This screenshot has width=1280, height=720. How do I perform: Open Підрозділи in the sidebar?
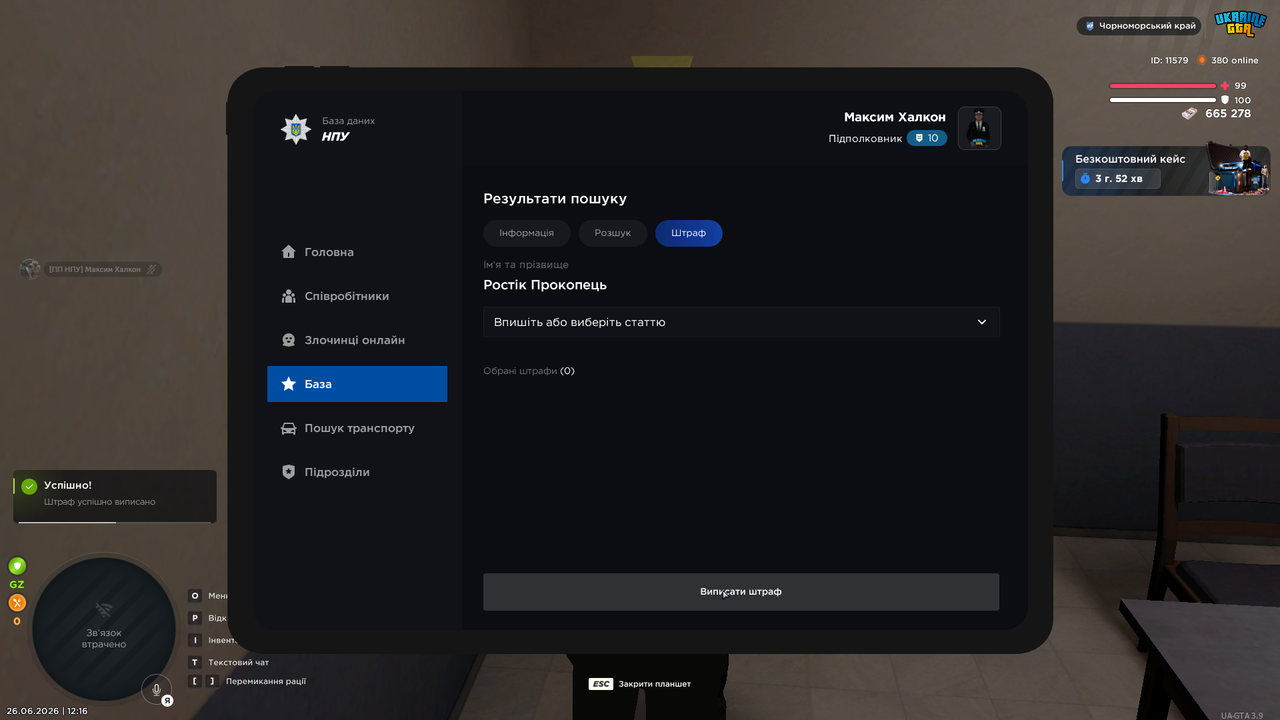tap(357, 472)
